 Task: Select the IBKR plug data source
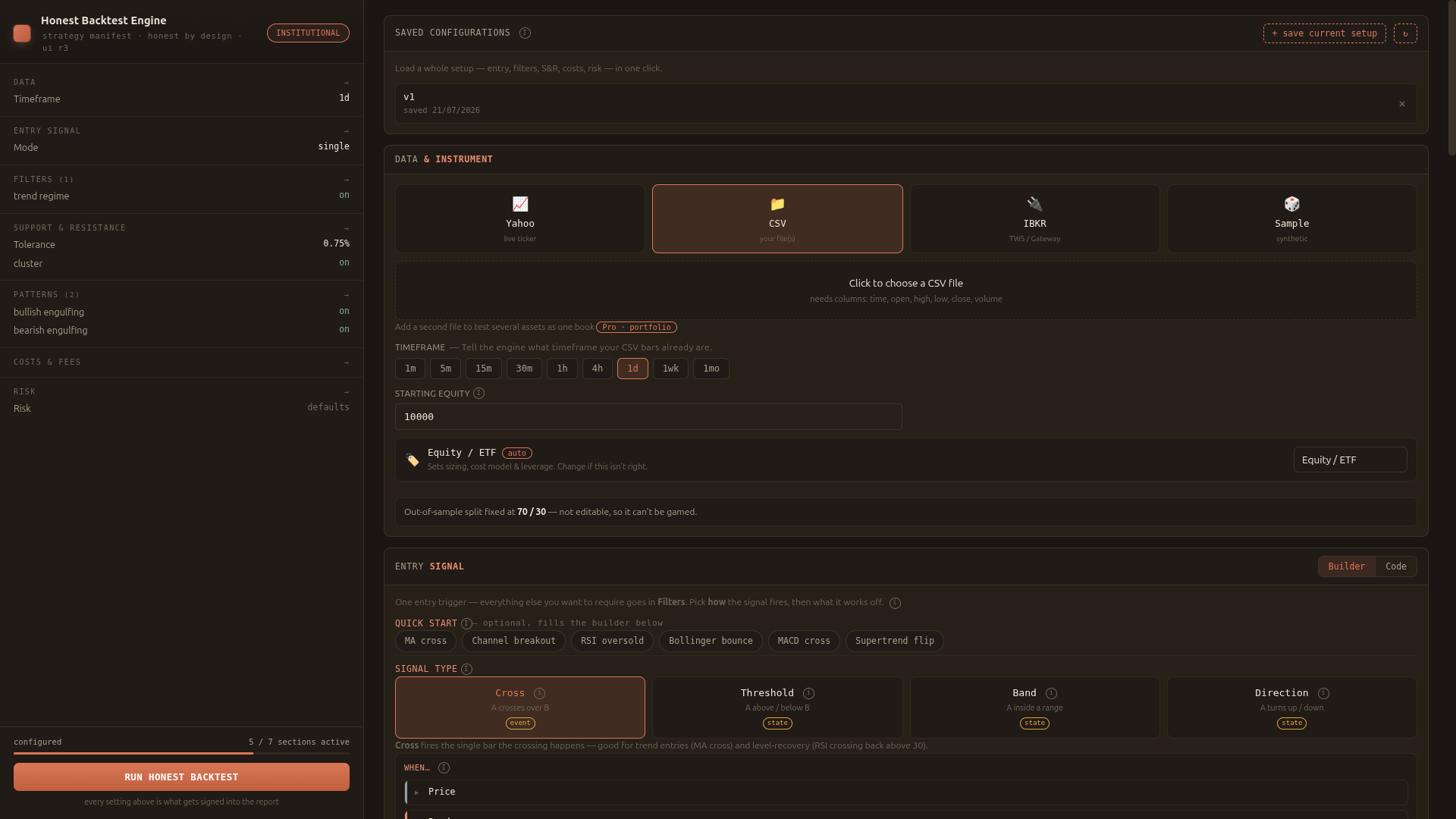click(x=1034, y=219)
